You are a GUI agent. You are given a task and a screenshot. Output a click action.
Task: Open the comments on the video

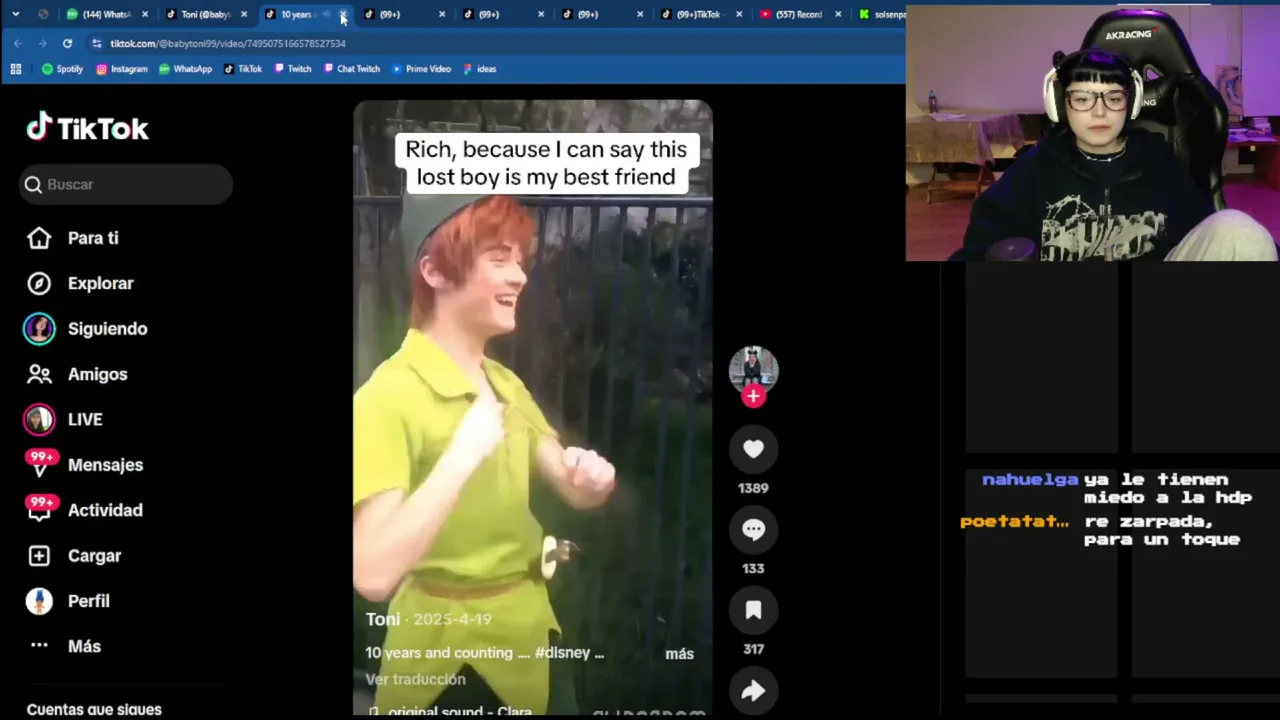coord(753,530)
